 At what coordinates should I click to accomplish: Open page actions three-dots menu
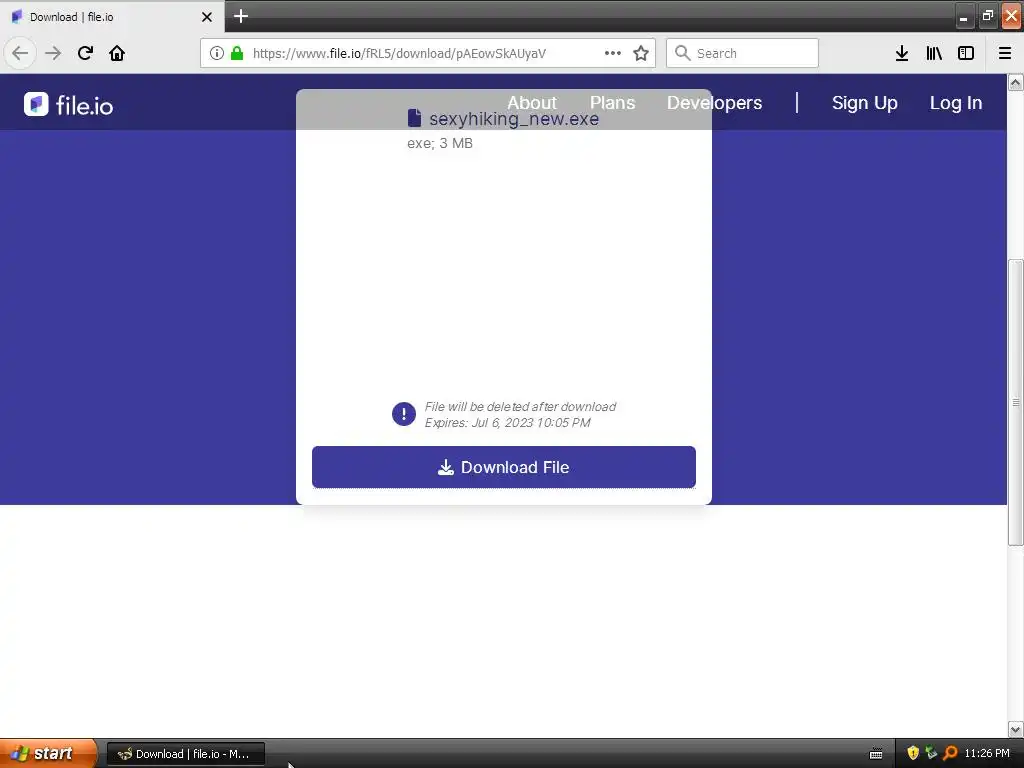(x=613, y=53)
